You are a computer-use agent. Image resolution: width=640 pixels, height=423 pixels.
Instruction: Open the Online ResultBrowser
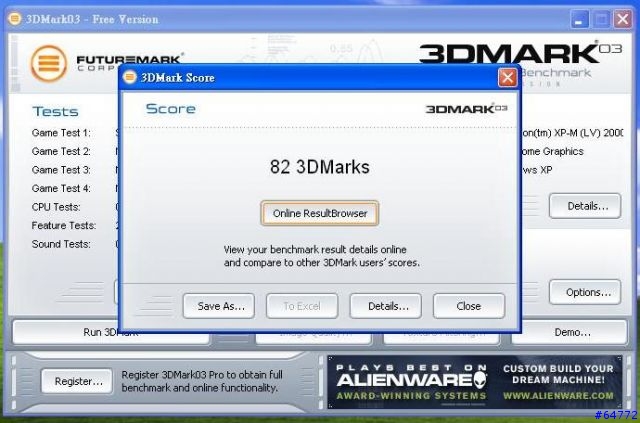[x=320, y=213]
